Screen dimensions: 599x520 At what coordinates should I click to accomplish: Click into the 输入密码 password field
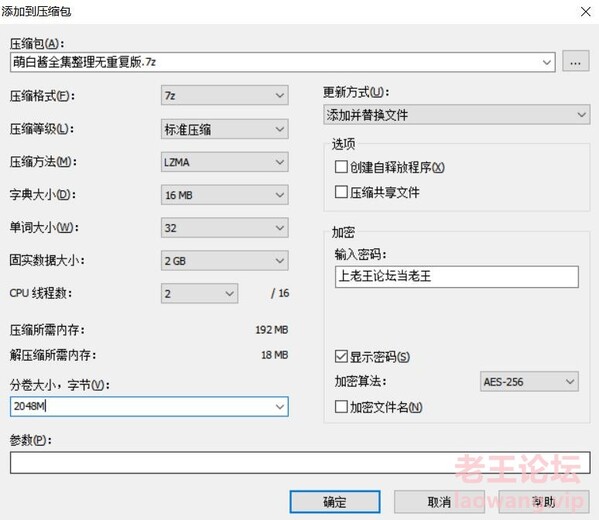tap(457, 277)
